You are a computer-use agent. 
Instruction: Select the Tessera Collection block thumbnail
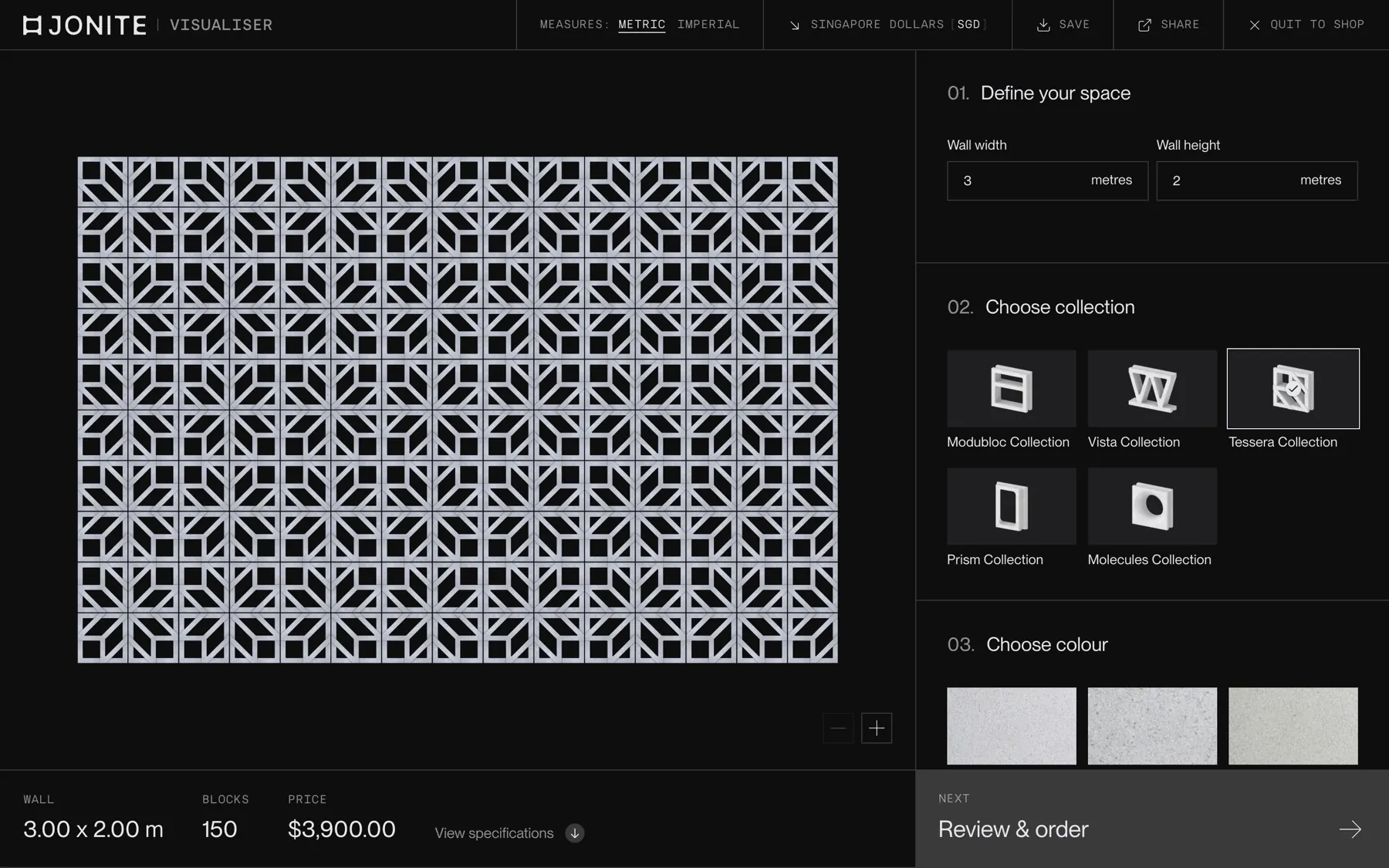1293,389
